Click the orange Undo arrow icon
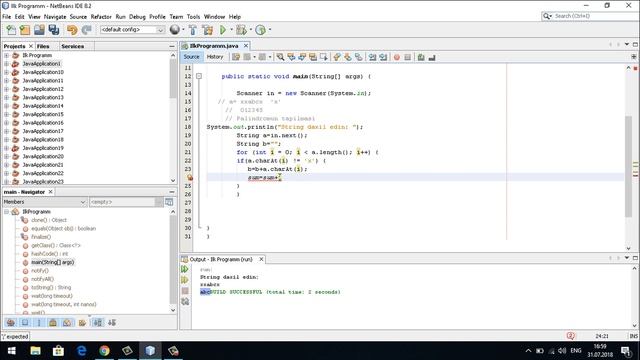 click(x=72, y=30)
